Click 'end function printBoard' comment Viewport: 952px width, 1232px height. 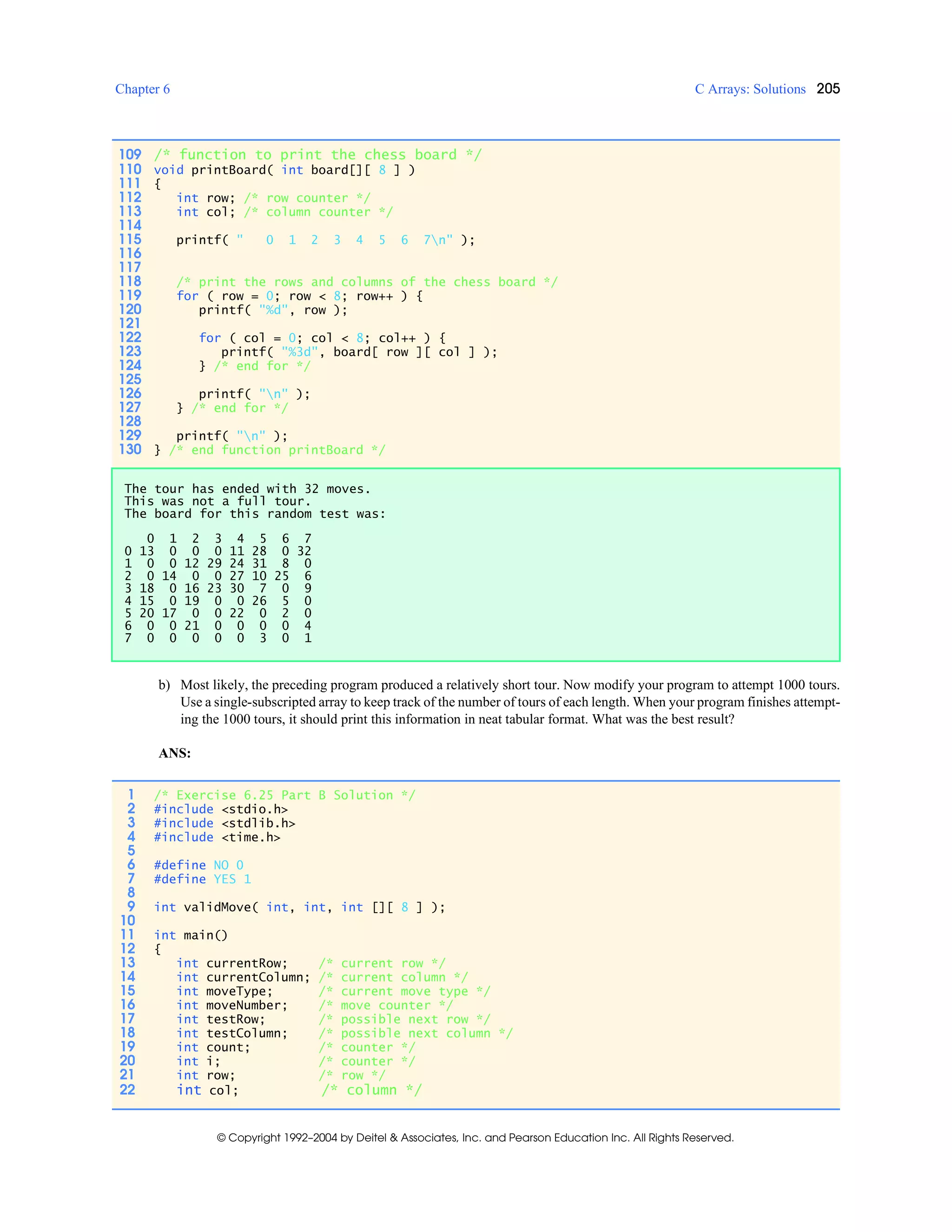270,450
